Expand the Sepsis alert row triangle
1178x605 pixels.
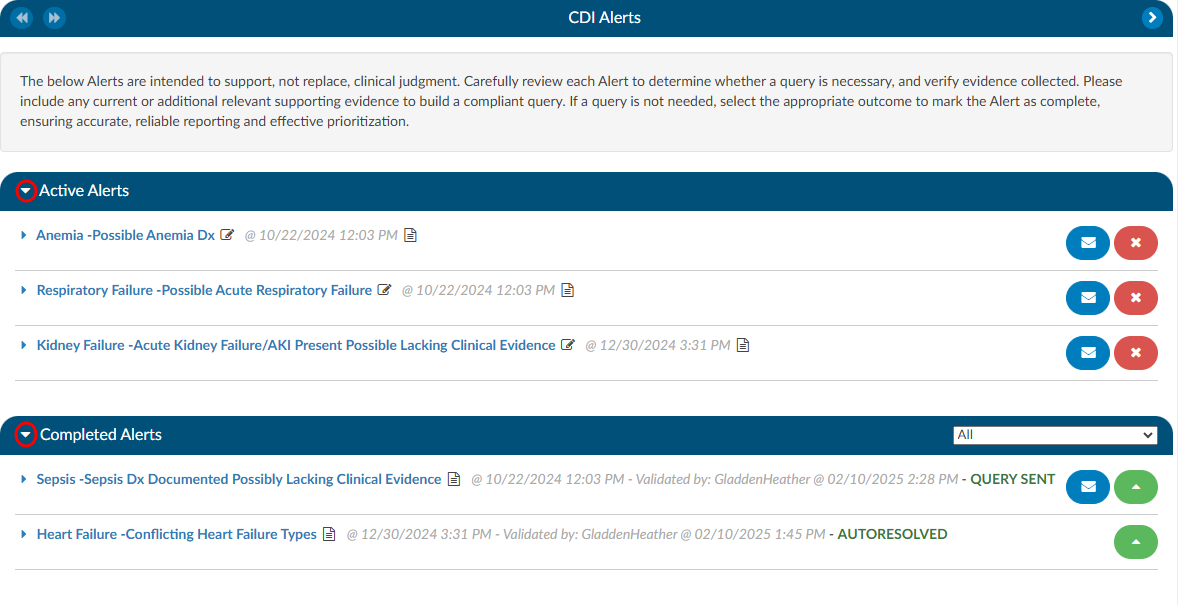[x=24, y=479]
